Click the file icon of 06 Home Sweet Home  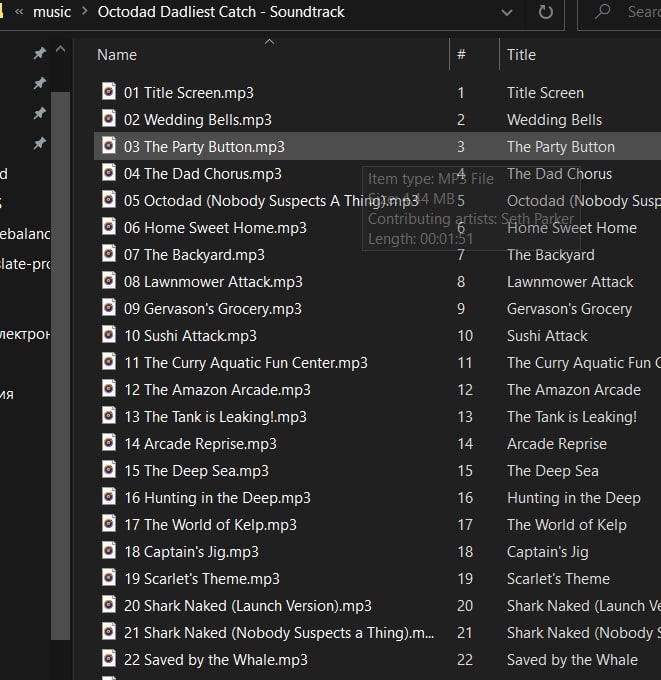point(109,226)
